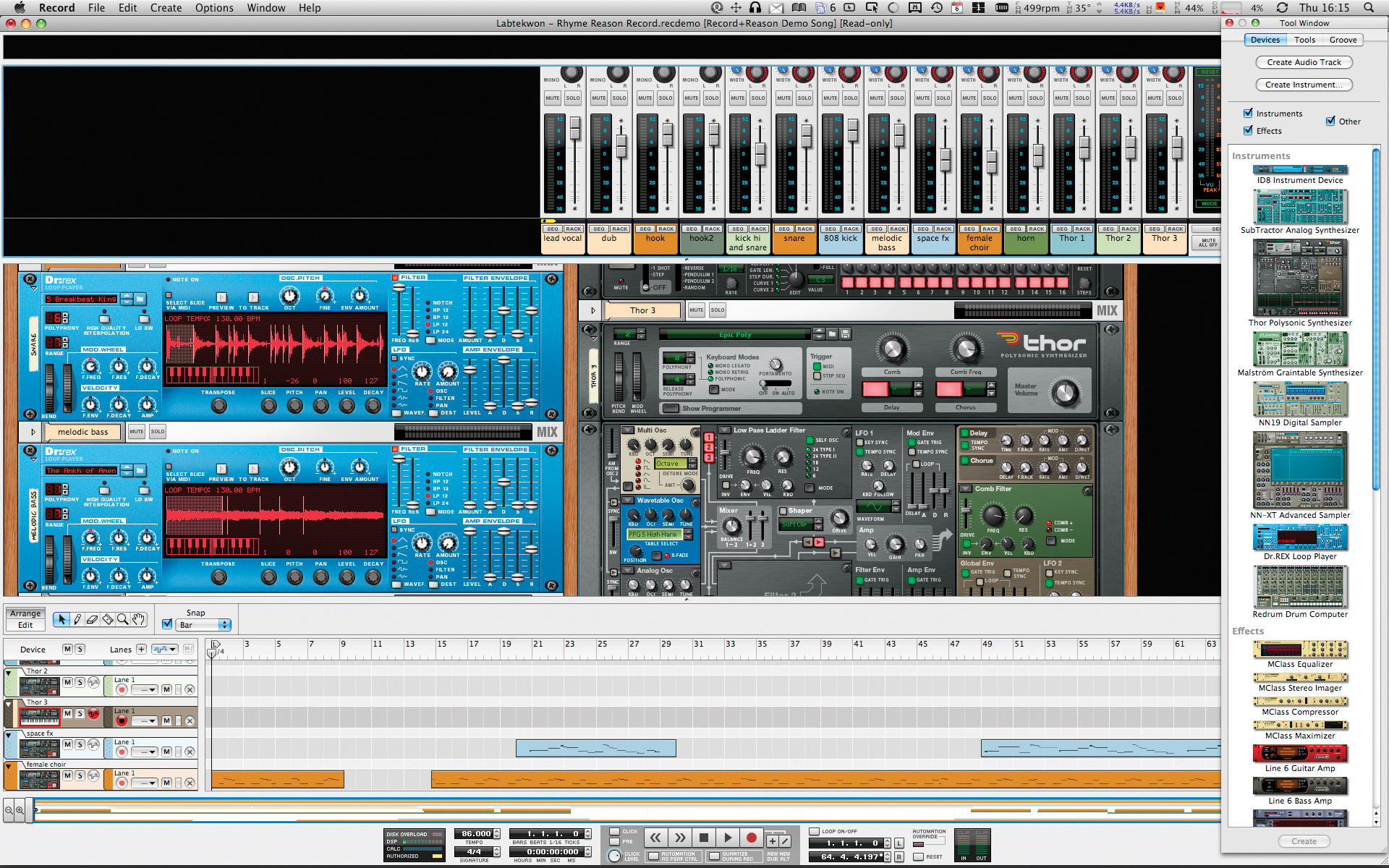Viewport: 1389px width, 868px height.
Task: Select the Pencil tool in the sequencer toolbar
Action: 77,619
